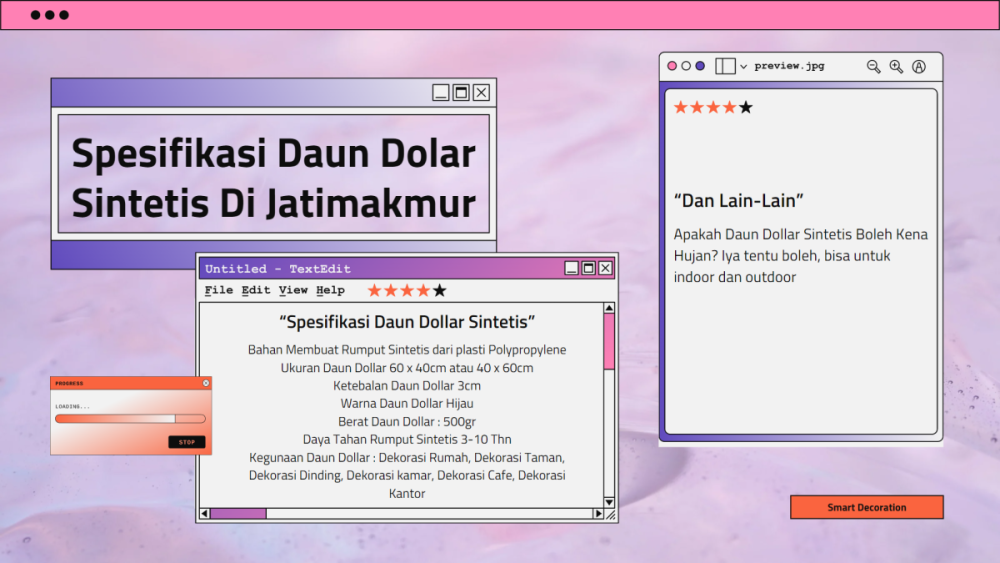
Task: Close the Spesifikasi Daun Dolar title window
Action: [482, 92]
